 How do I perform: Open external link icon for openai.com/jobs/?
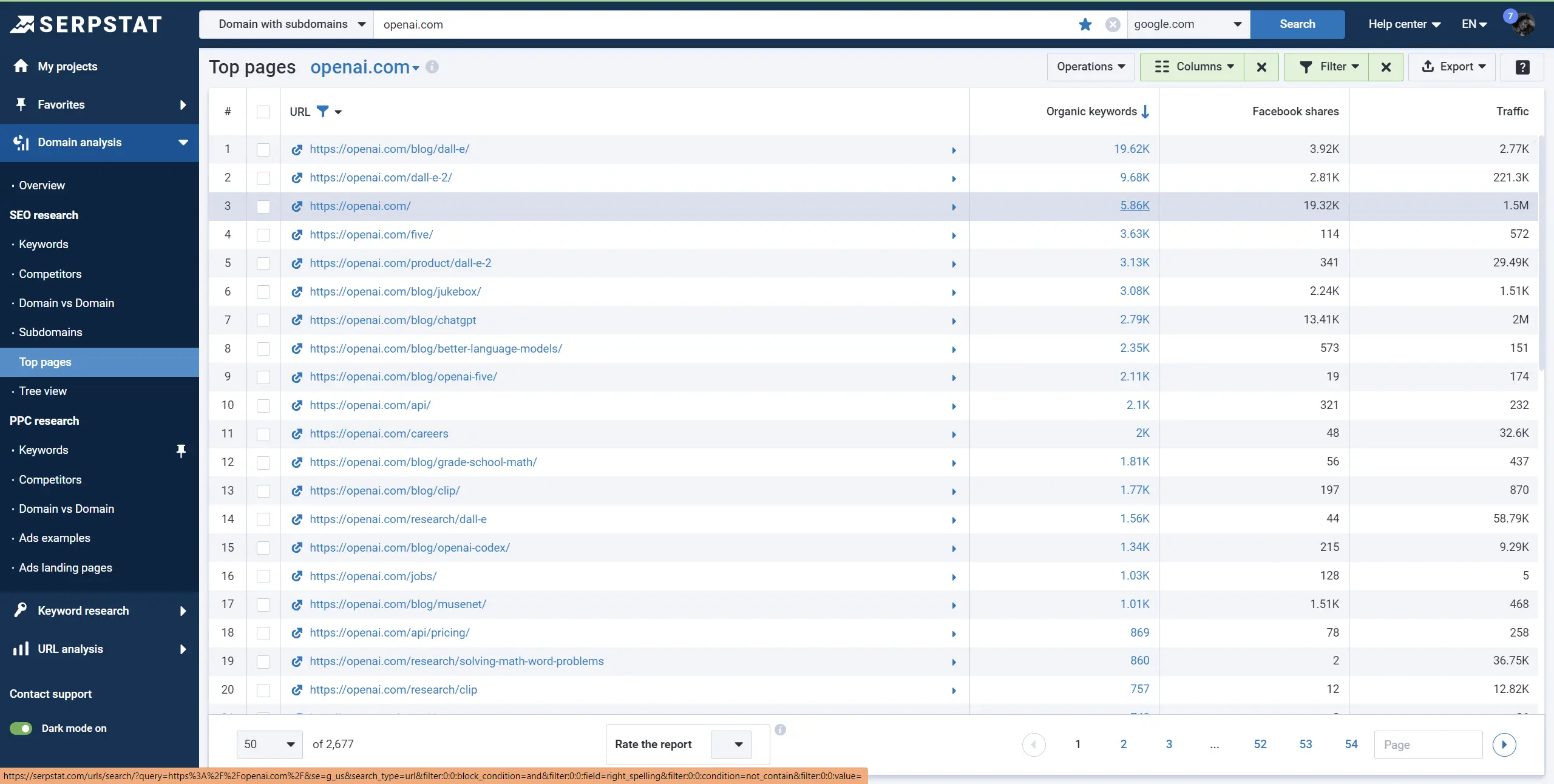(297, 576)
